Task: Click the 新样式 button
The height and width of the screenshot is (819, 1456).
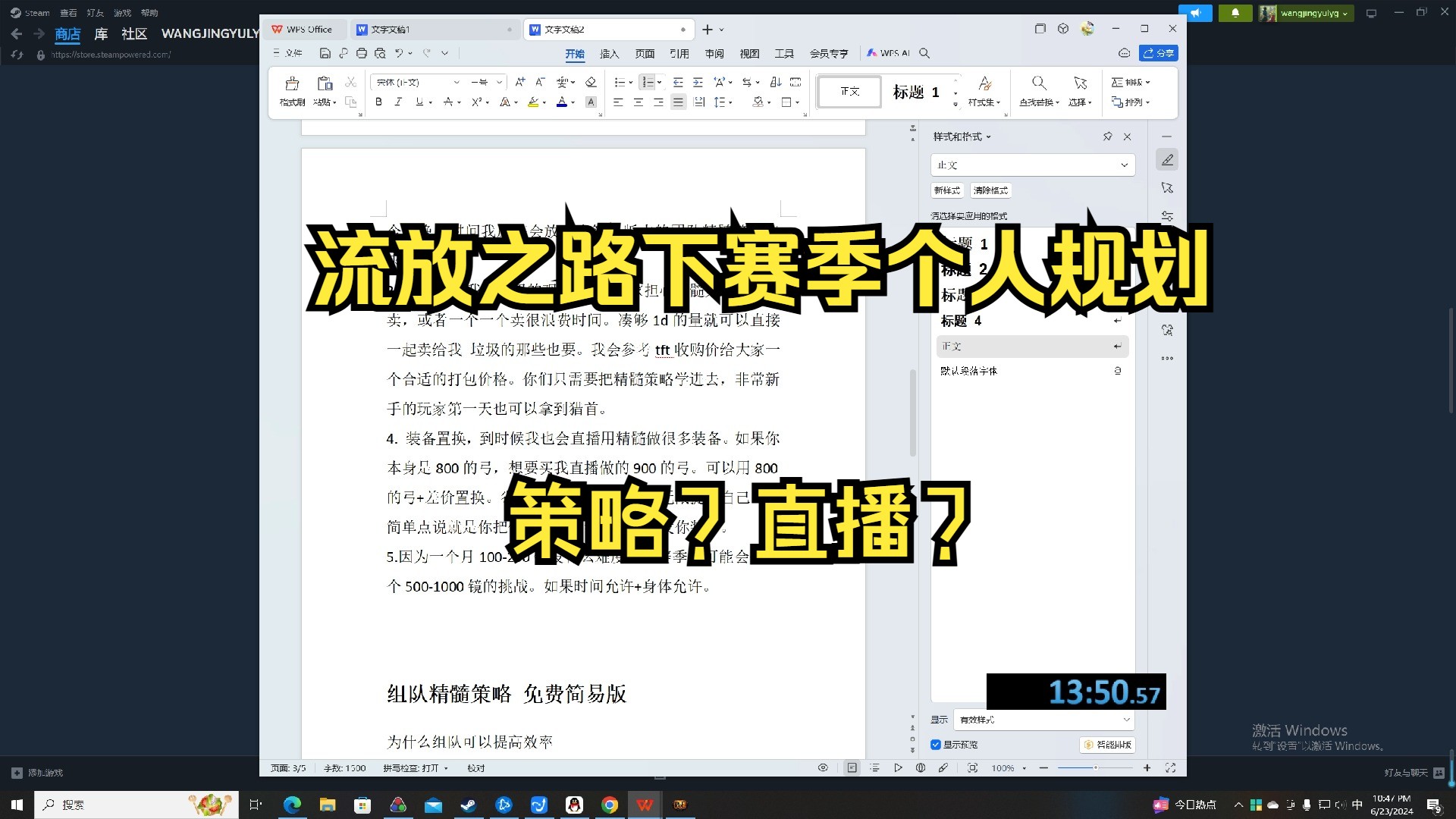Action: tap(947, 190)
